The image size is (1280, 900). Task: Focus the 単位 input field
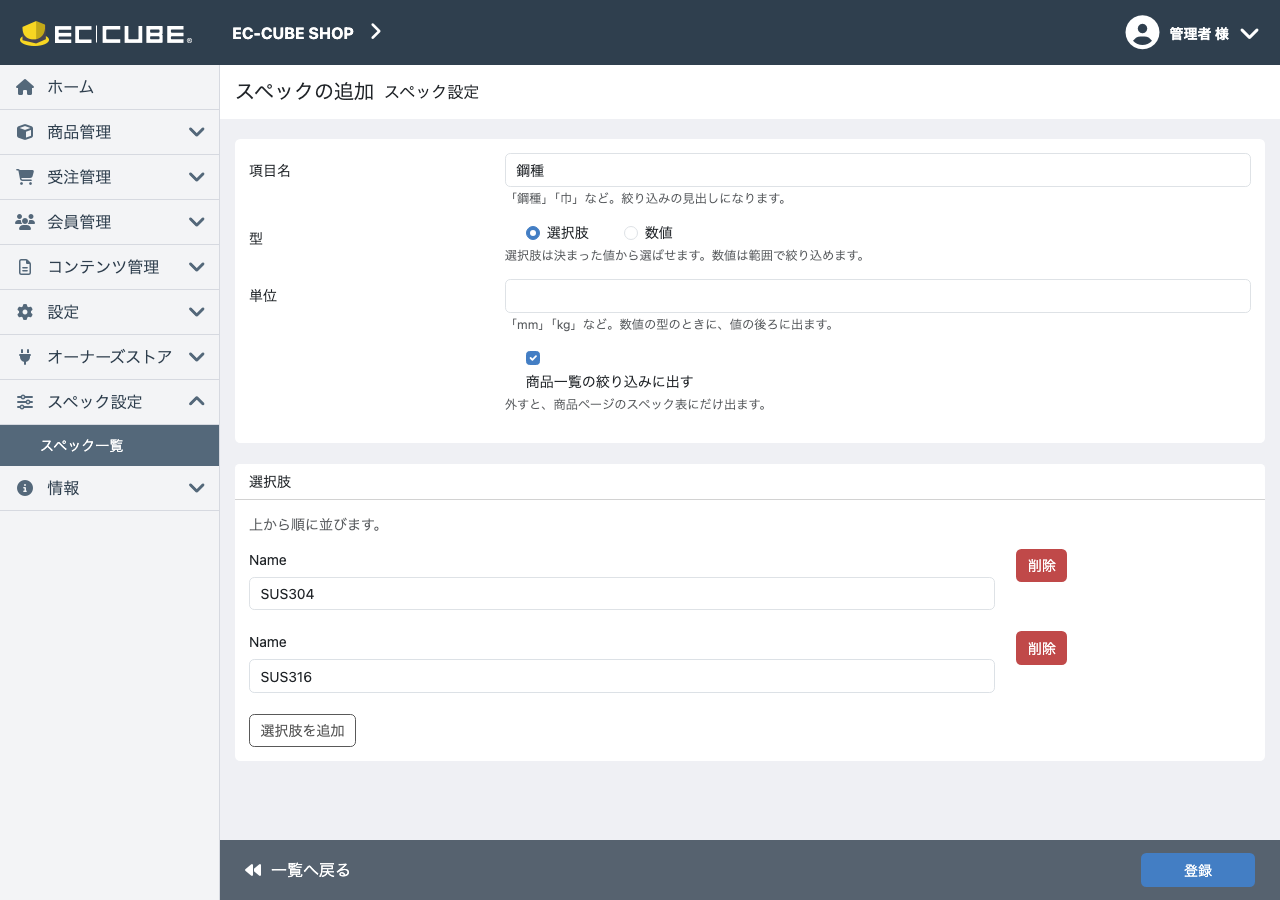[x=878, y=296]
